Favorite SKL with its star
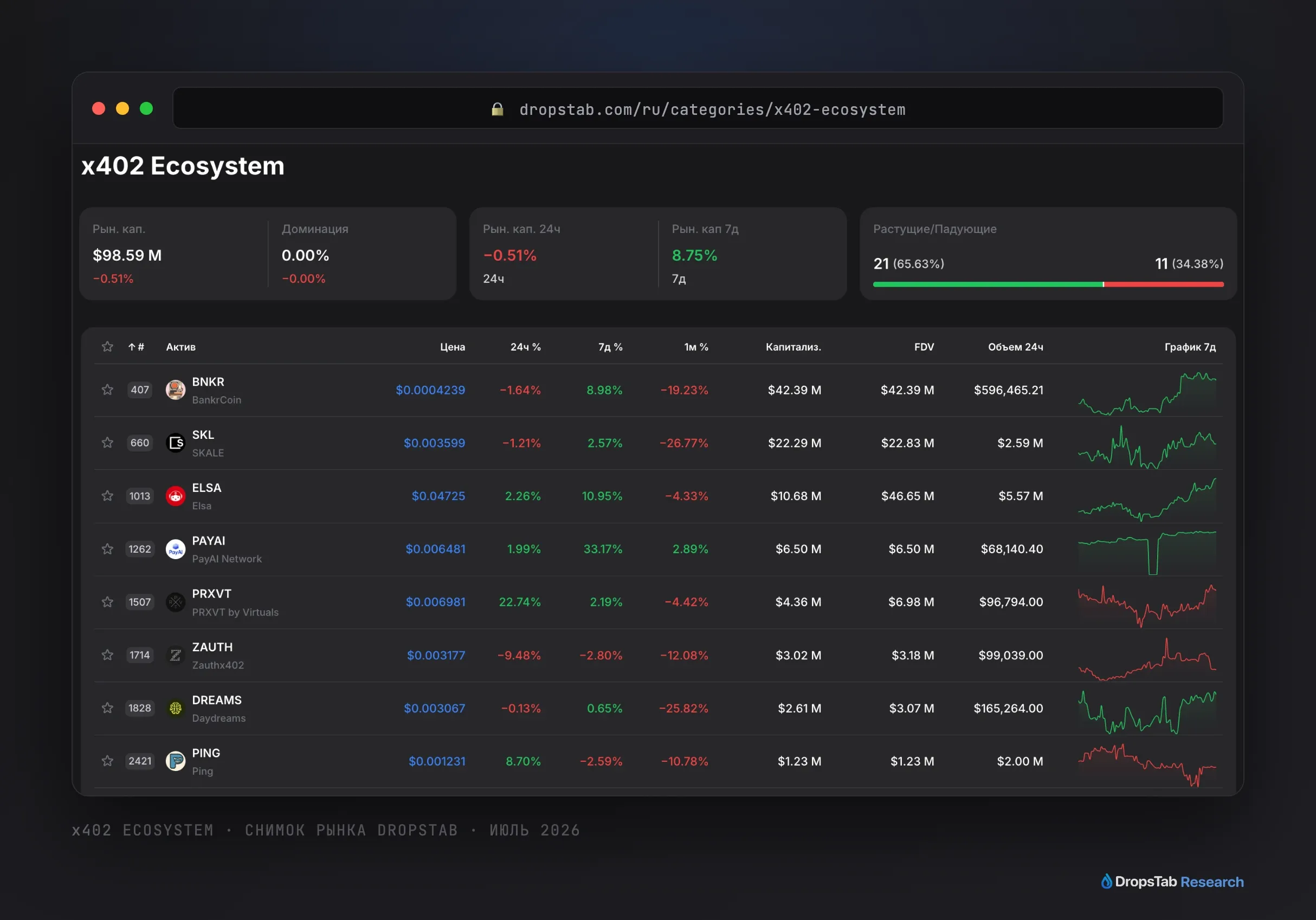 coord(107,443)
